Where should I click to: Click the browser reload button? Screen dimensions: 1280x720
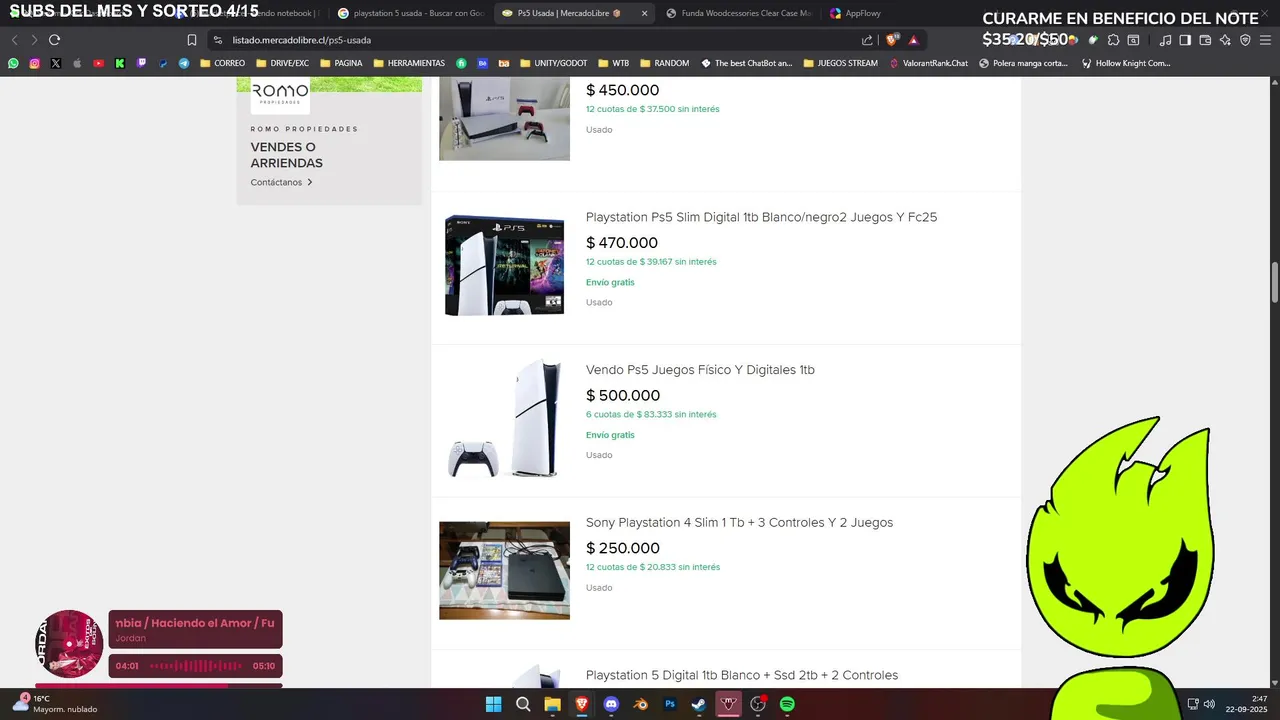pyautogui.click(x=54, y=40)
